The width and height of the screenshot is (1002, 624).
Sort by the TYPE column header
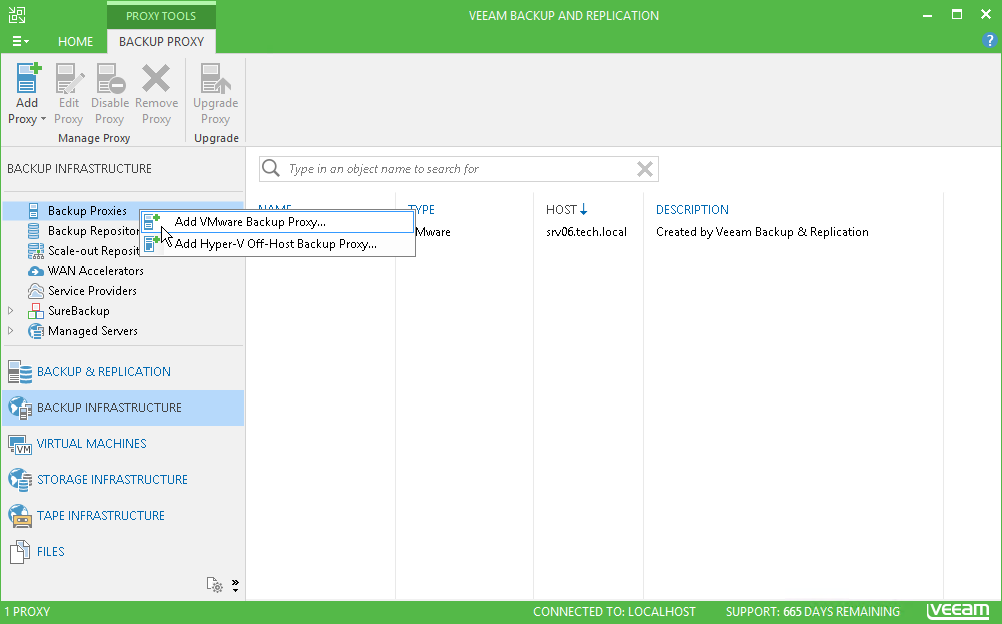(421, 209)
